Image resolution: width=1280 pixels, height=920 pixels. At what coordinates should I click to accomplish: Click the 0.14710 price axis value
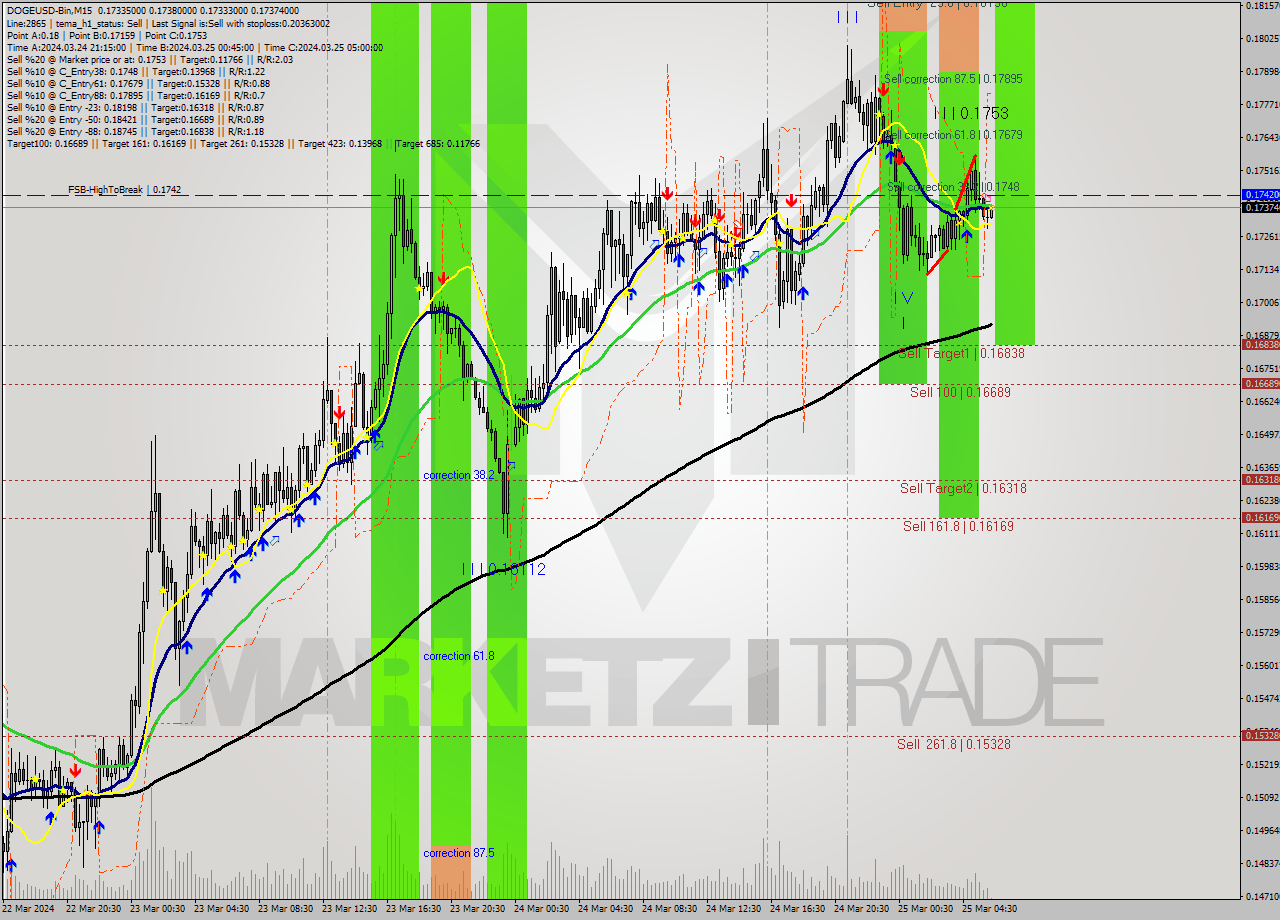point(1262,896)
